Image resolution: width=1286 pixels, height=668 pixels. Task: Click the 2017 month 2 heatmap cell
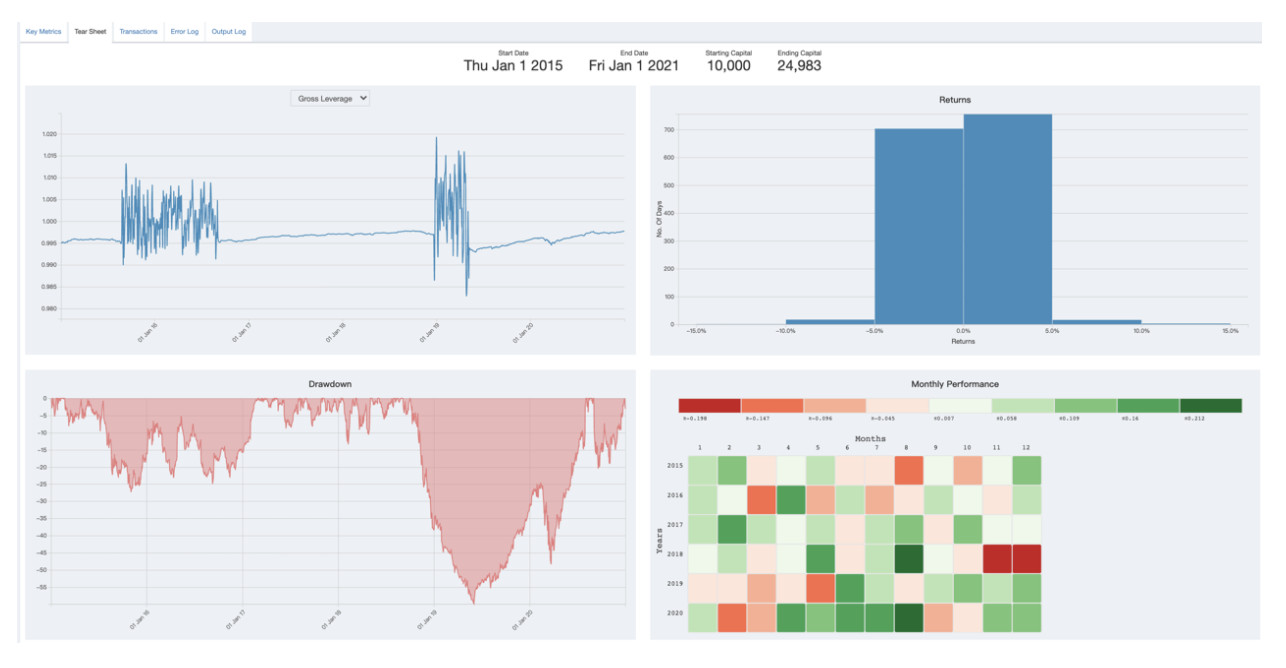731,529
